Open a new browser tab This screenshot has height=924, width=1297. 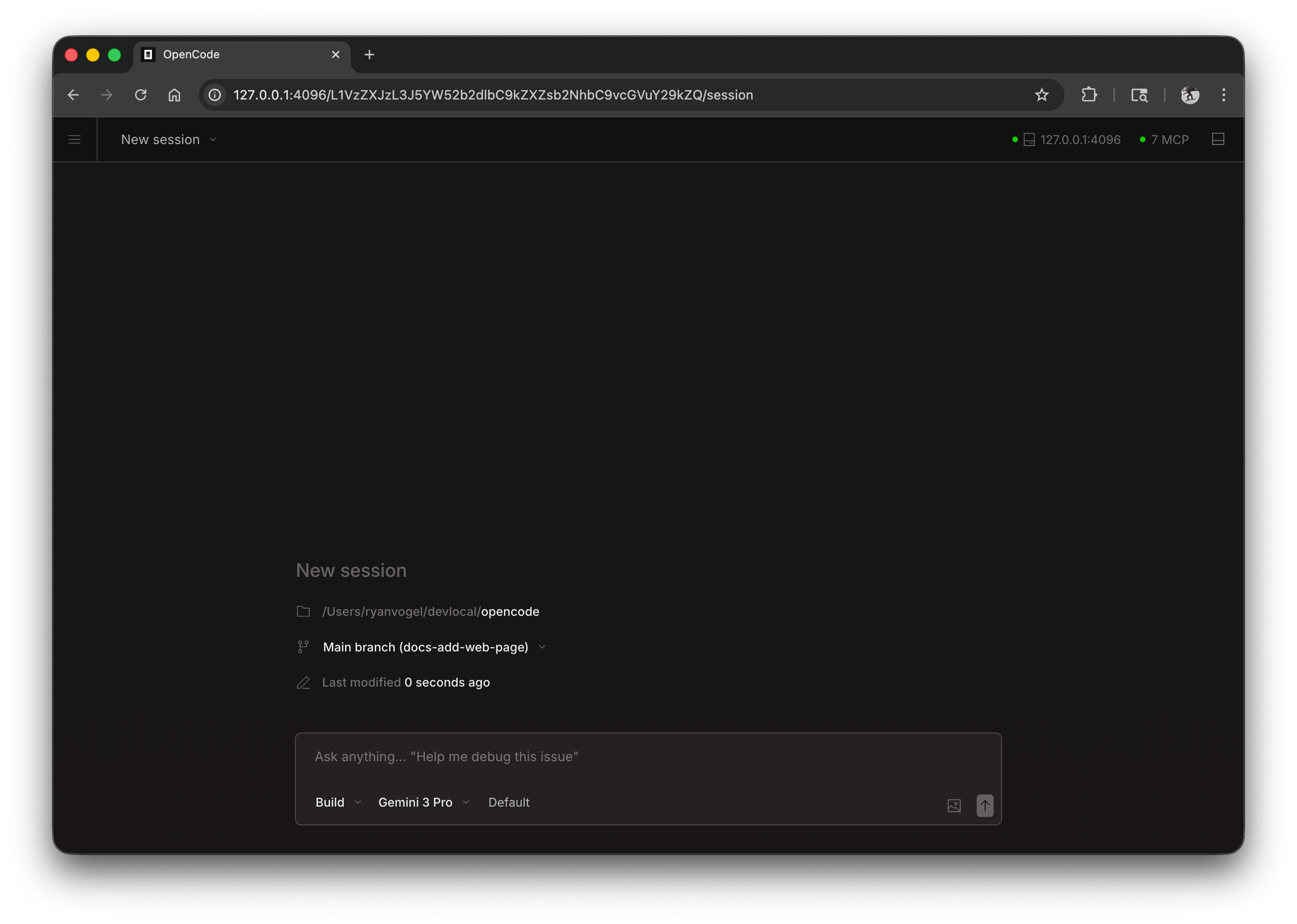point(369,54)
